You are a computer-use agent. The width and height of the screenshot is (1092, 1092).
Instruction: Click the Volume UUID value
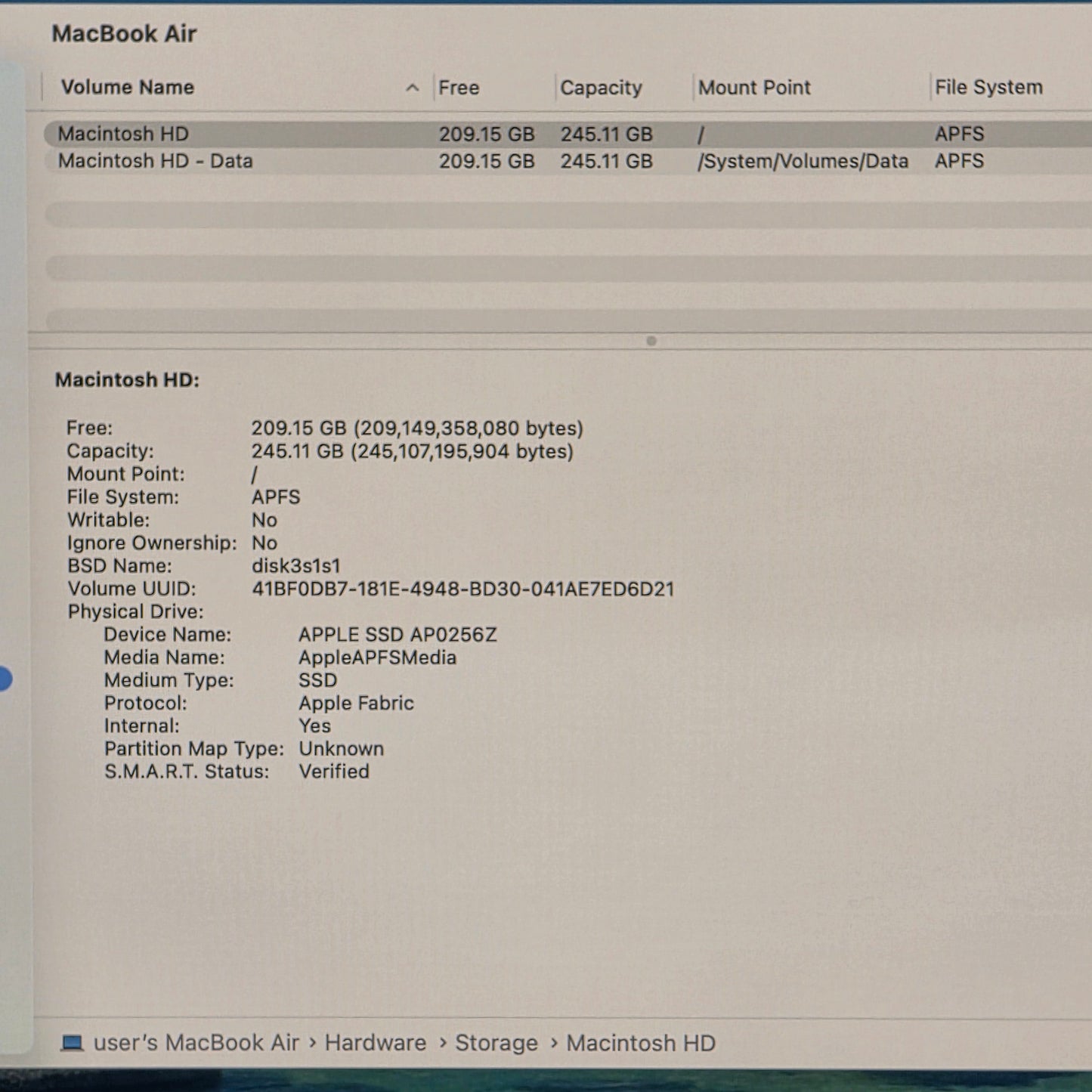click(463, 589)
